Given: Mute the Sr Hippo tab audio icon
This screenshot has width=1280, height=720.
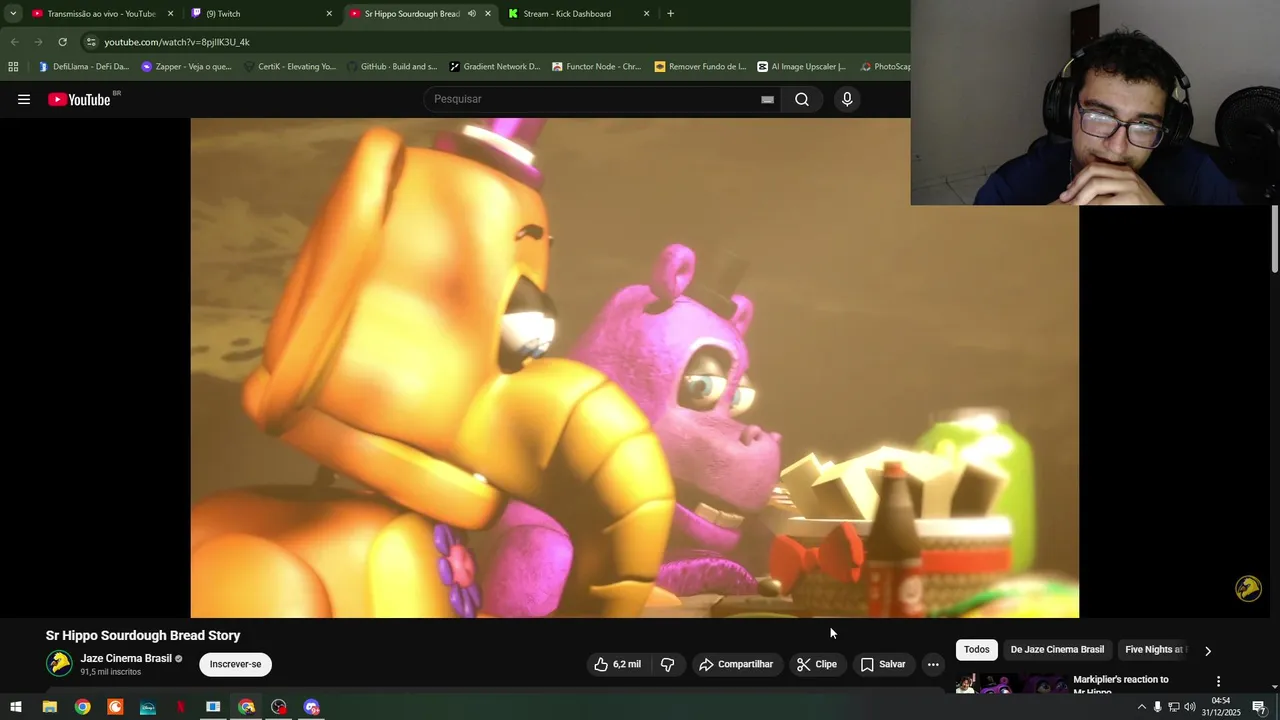Looking at the screenshot, I should (x=471, y=14).
